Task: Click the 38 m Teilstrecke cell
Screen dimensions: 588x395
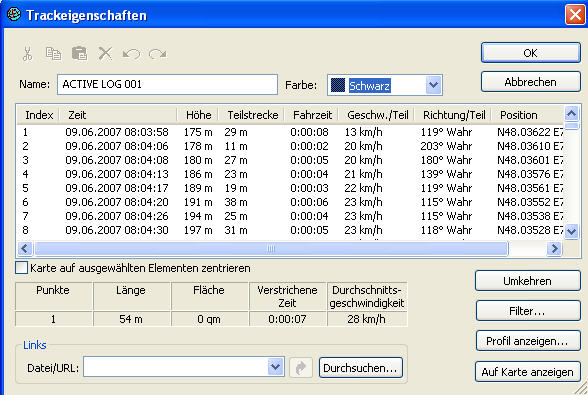Action: pyautogui.click(x=236, y=202)
